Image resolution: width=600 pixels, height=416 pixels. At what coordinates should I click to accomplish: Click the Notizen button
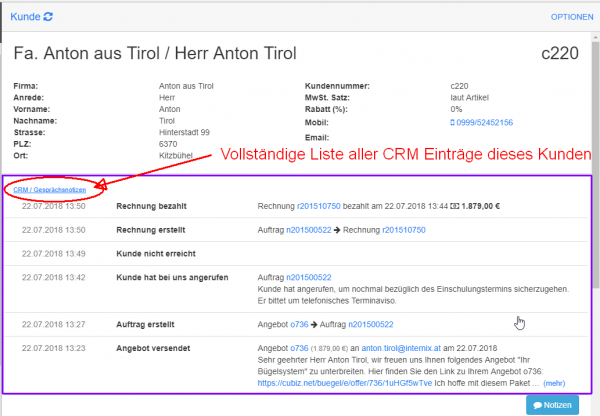(552, 405)
